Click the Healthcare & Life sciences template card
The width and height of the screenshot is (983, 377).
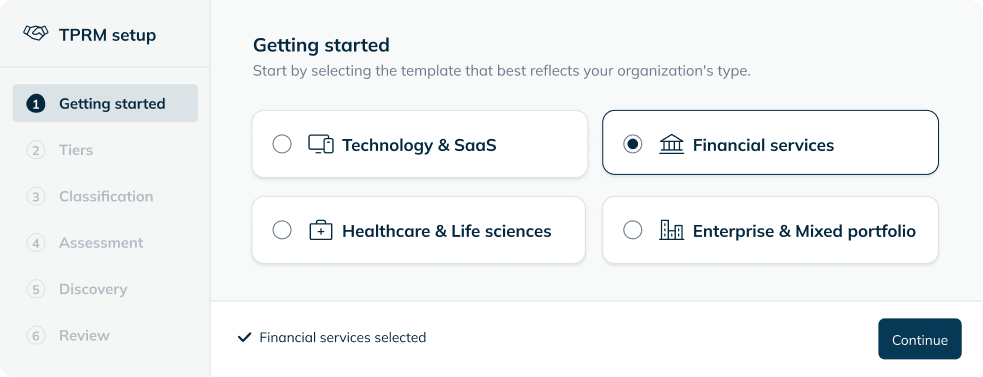(419, 230)
